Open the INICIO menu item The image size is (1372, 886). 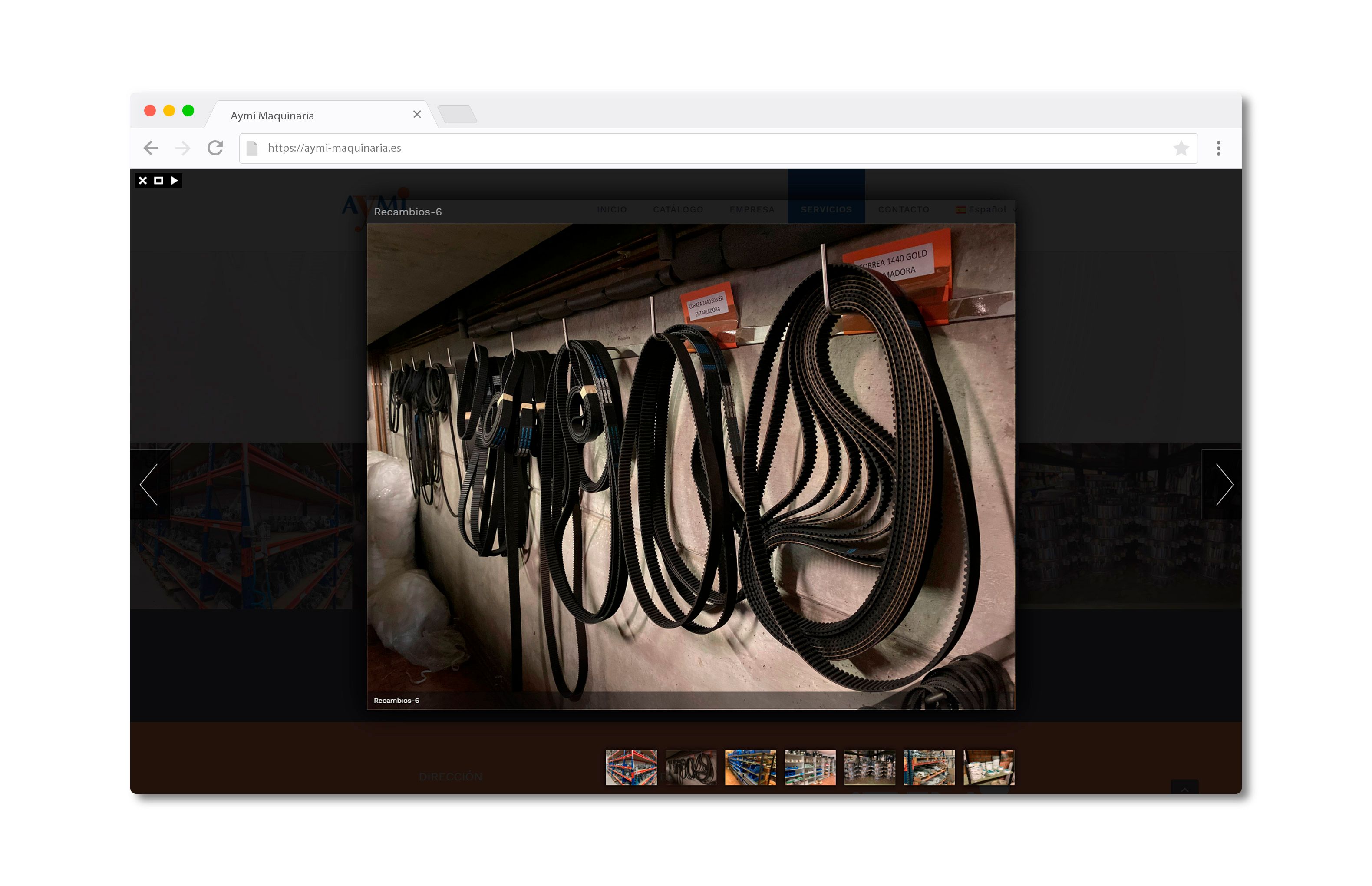612,209
